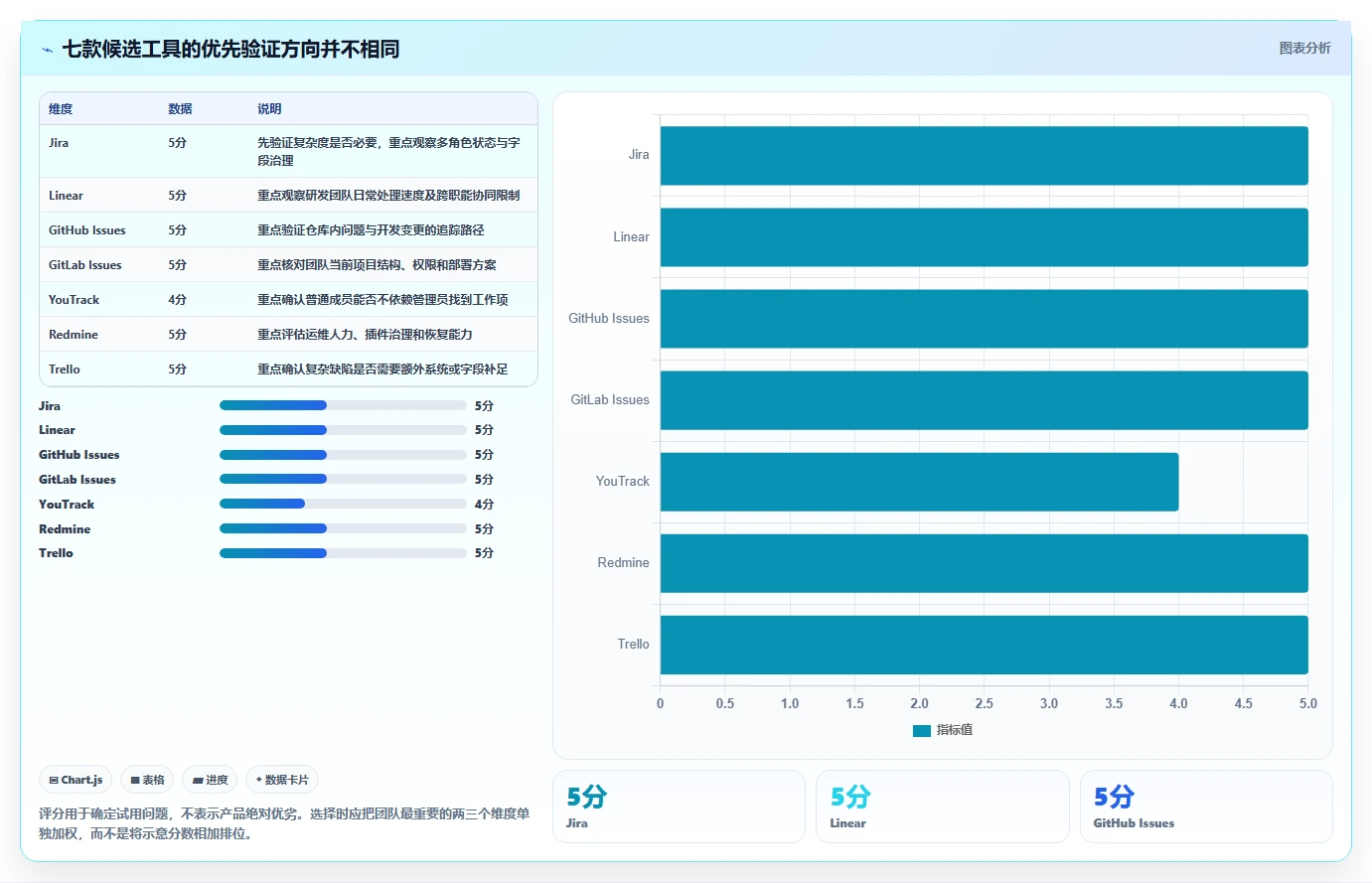Toggle the 指标值 legend swatch
This screenshot has height=883, width=1372.
pyautogui.click(x=921, y=730)
